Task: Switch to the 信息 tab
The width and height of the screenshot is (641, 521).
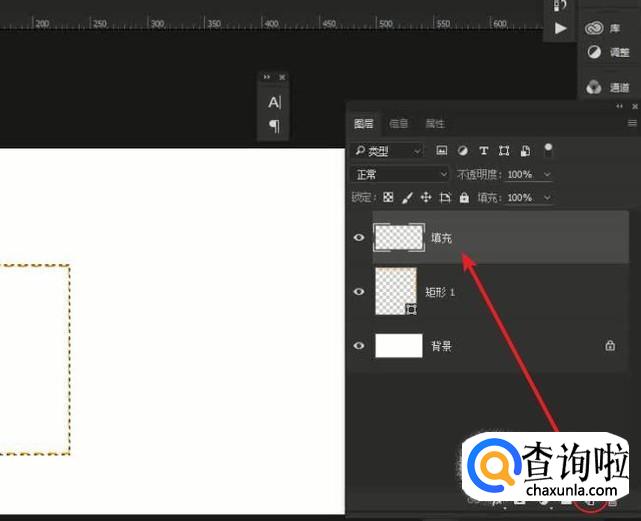Action: (398, 124)
